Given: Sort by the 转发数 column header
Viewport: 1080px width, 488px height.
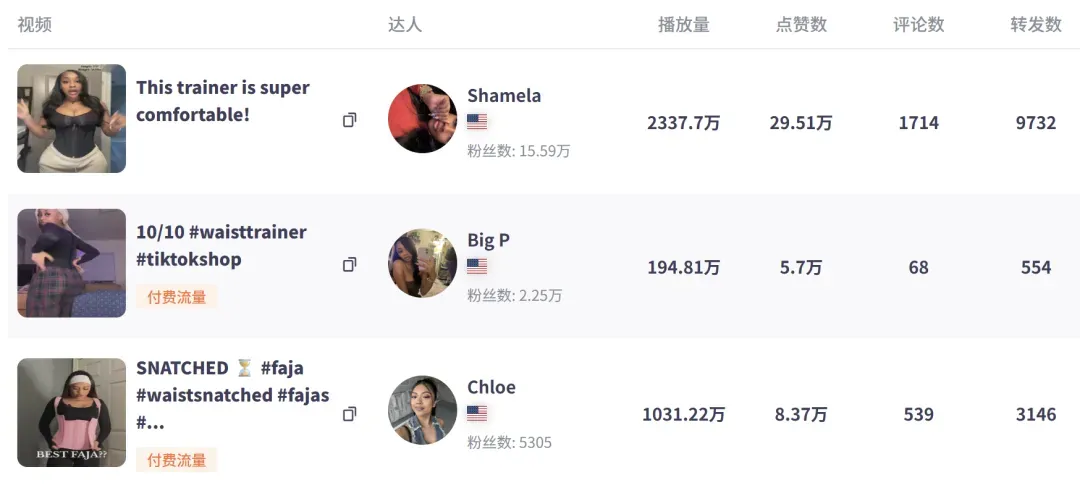Looking at the screenshot, I should (1036, 25).
